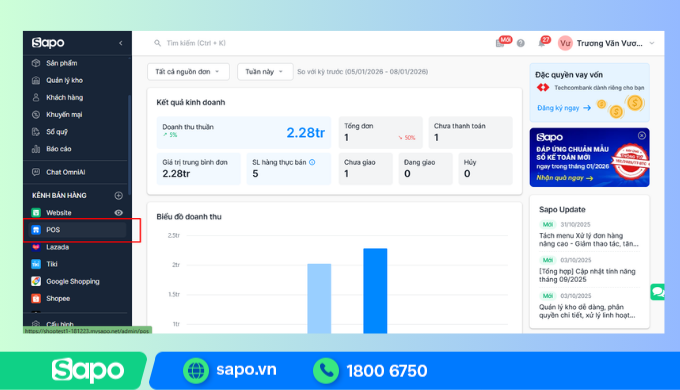Click the Sapo Update heading
This screenshot has height=390, width=680.
(562, 210)
